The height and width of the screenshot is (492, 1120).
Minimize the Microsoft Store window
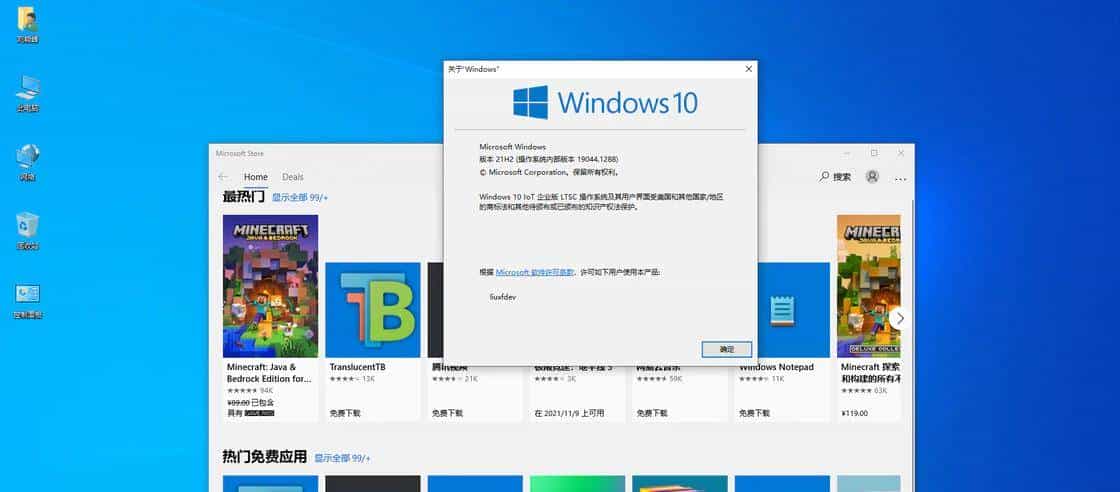(847, 153)
